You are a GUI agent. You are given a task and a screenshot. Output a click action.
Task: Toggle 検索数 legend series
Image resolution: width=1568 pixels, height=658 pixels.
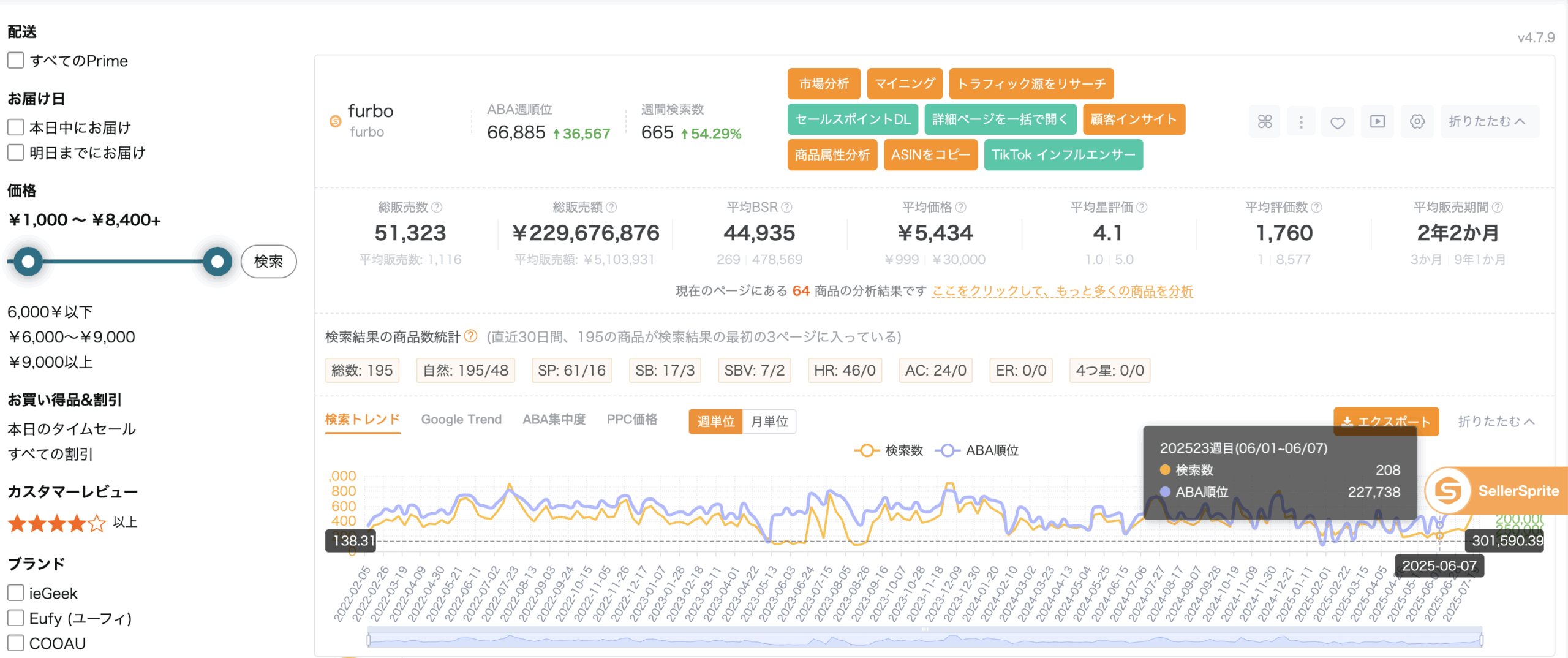coord(889,450)
